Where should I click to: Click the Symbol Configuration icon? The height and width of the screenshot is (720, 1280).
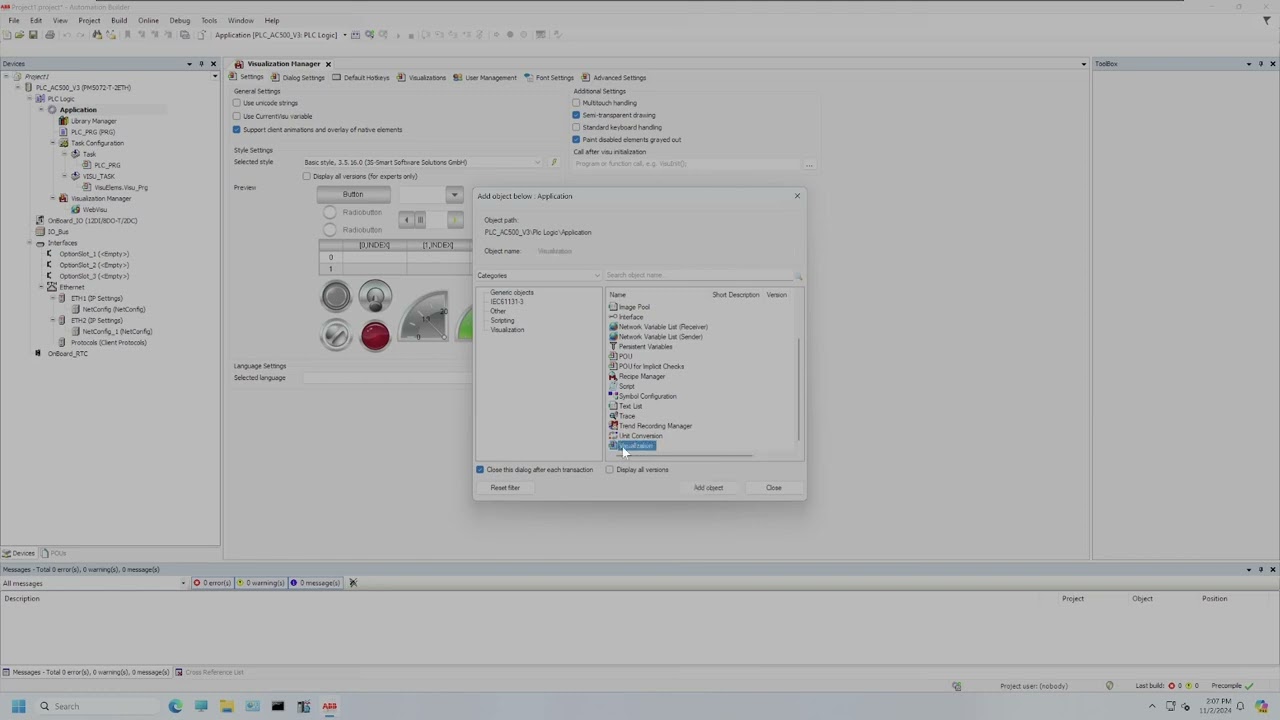(613, 396)
